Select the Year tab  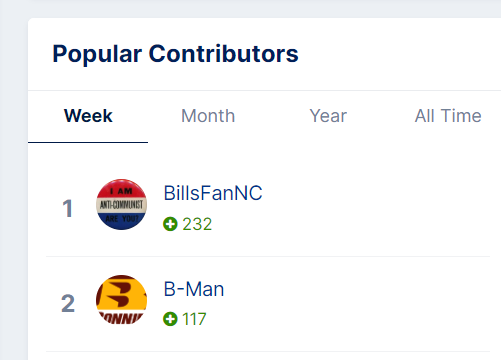[328, 116]
